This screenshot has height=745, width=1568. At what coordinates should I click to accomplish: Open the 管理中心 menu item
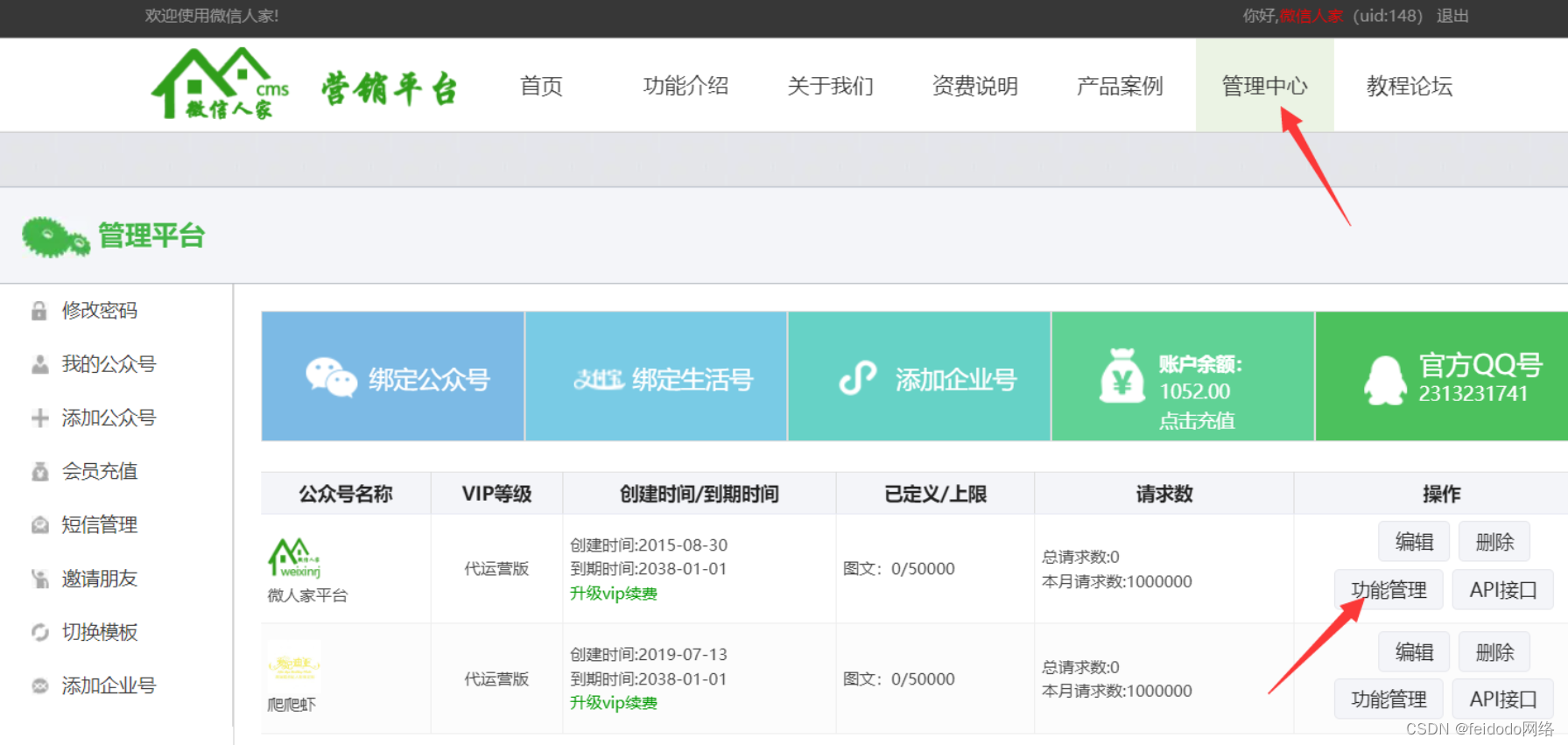click(x=1264, y=86)
